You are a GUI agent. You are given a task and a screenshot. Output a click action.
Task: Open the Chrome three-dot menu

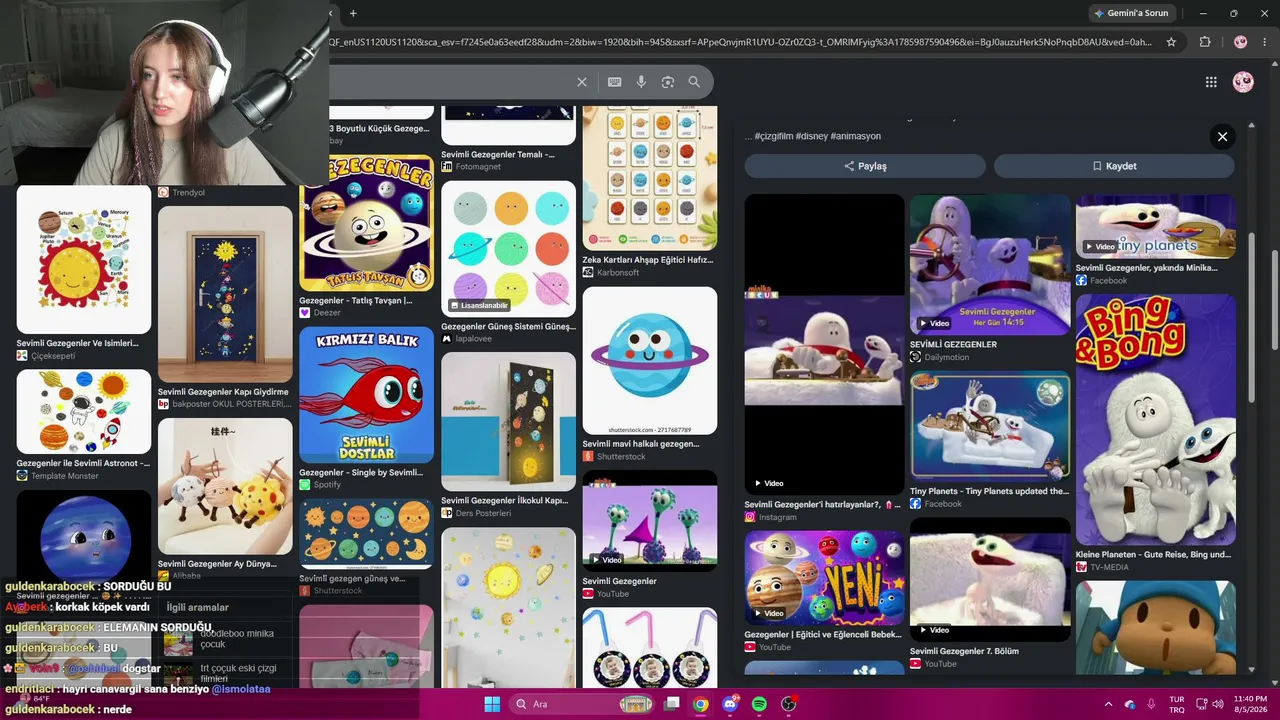tap(1265, 42)
